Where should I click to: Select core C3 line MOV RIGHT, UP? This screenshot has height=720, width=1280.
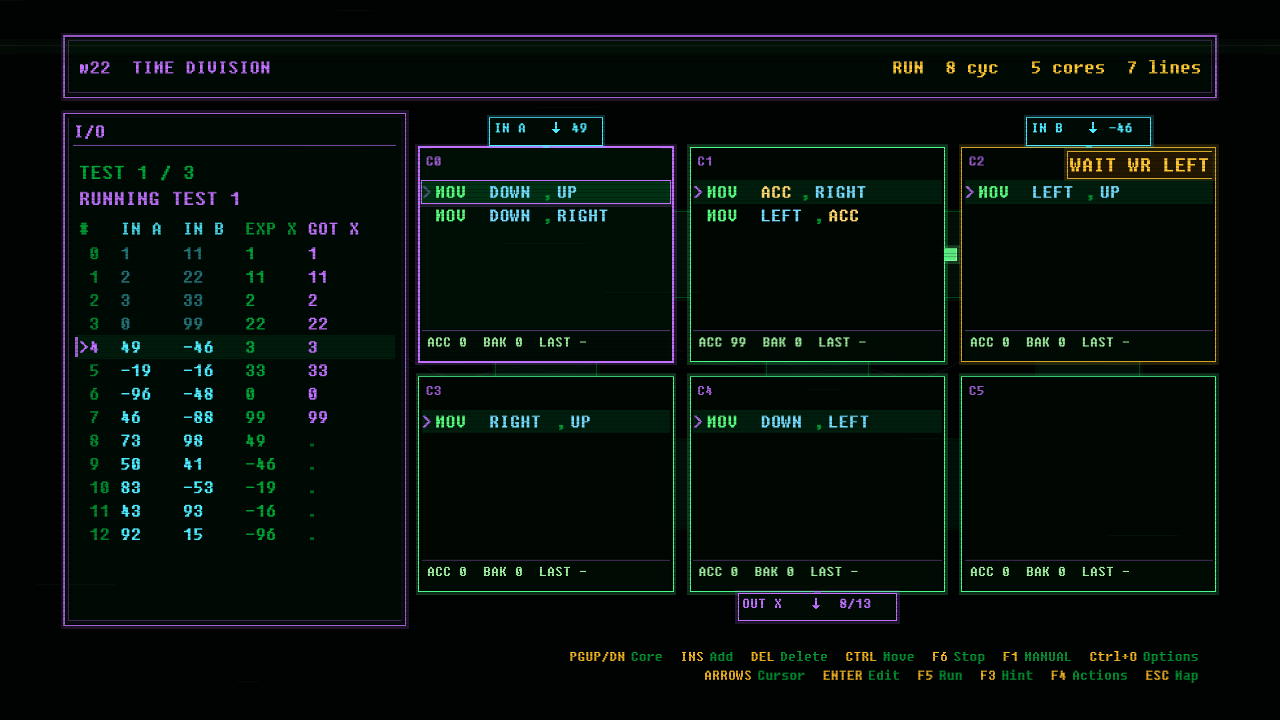[546, 422]
